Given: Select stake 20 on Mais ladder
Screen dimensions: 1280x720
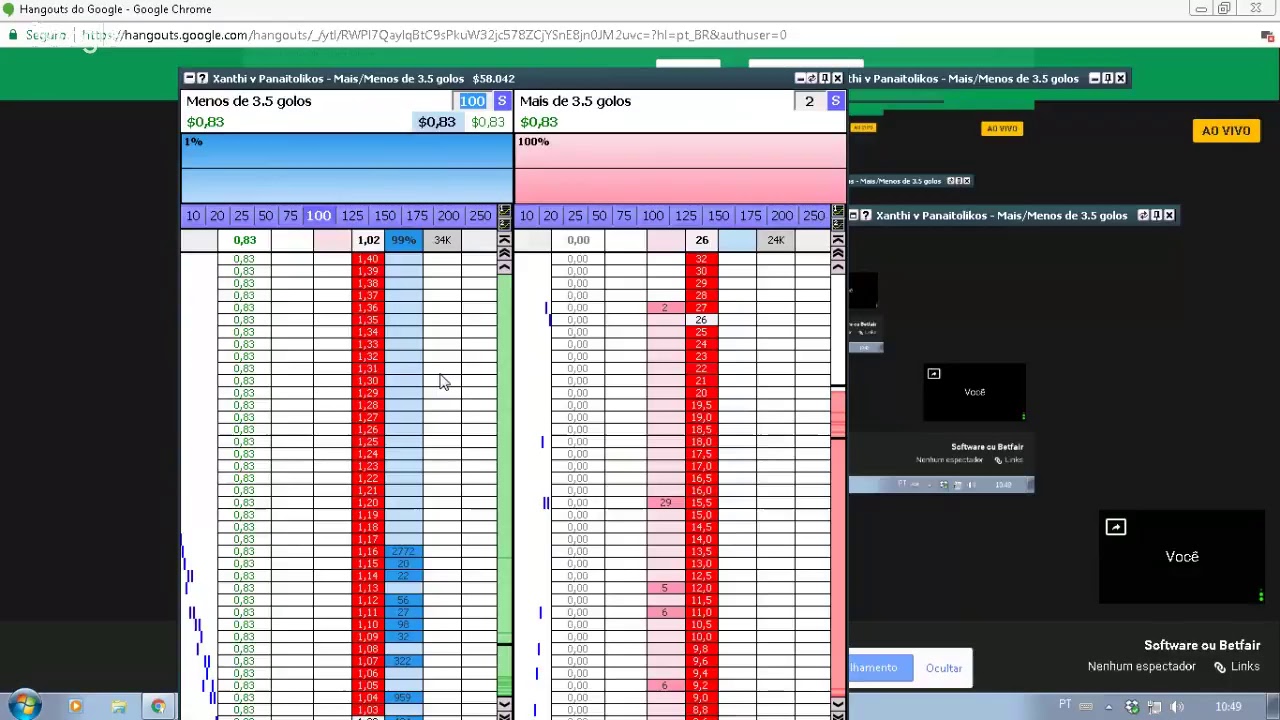Looking at the screenshot, I should click(550, 216).
